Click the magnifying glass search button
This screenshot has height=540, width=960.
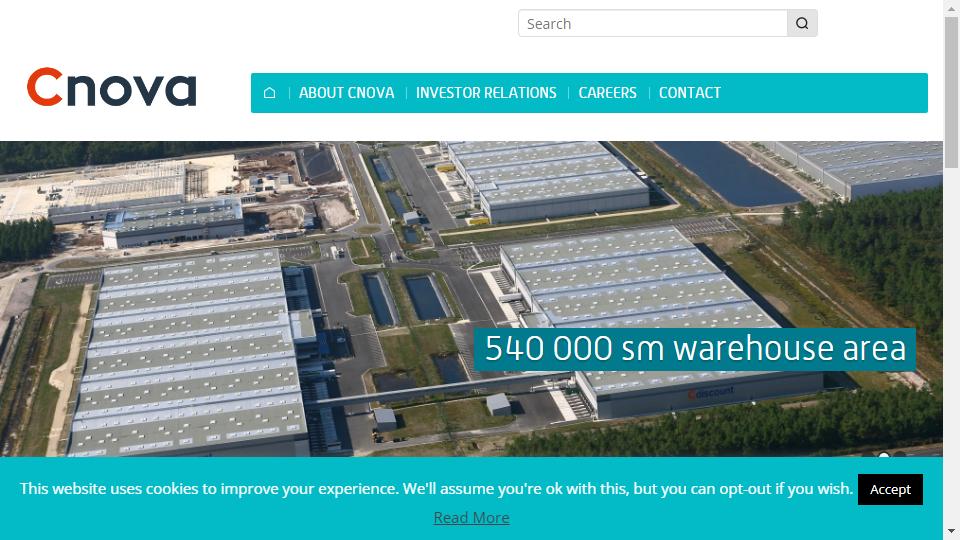(802, 23)
